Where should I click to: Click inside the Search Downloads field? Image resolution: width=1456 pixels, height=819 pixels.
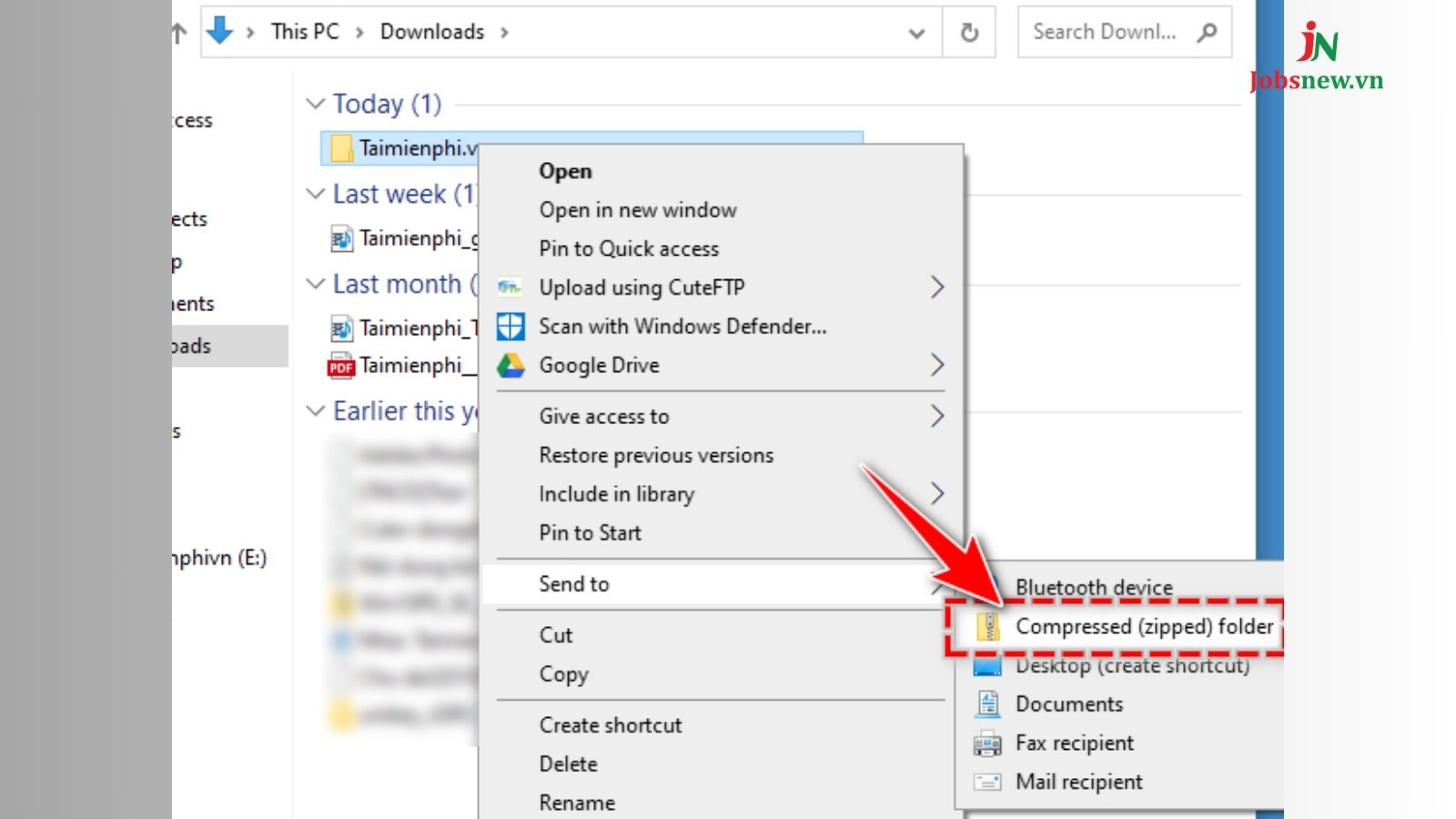tap(1124, 33)
